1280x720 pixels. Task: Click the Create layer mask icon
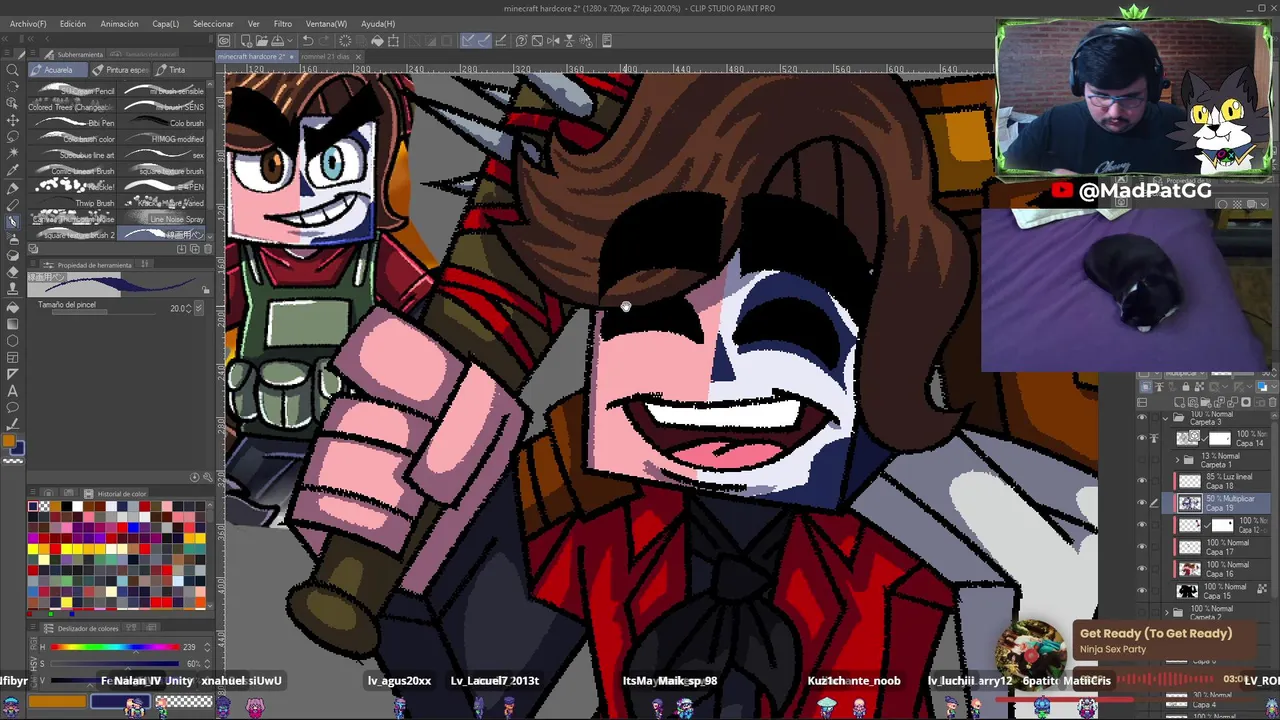pos(1246,402)
